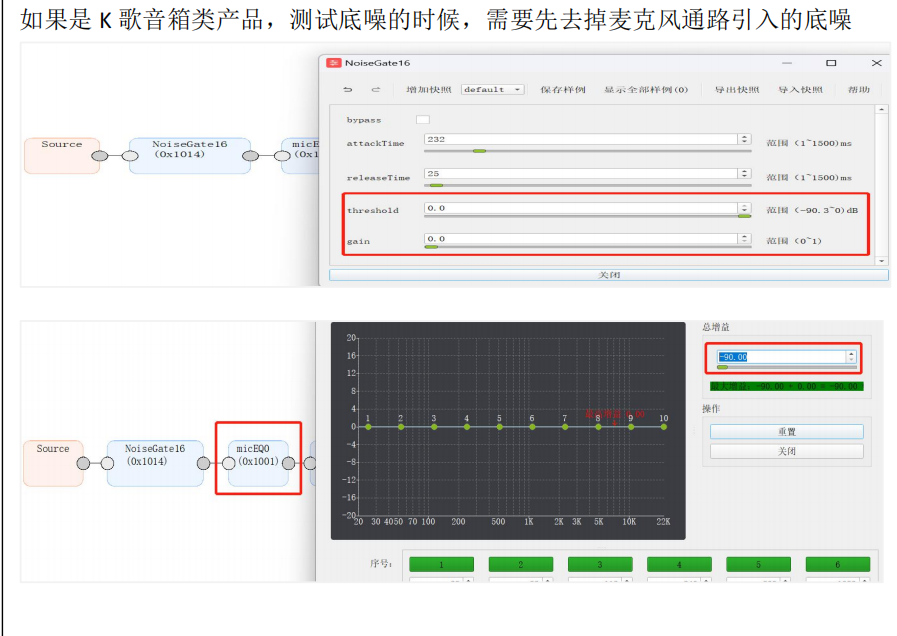The width and height of the screenshot is (897, 636).
Task: Click 增加快照 in the toolbar
Action: tap(428, 89)
